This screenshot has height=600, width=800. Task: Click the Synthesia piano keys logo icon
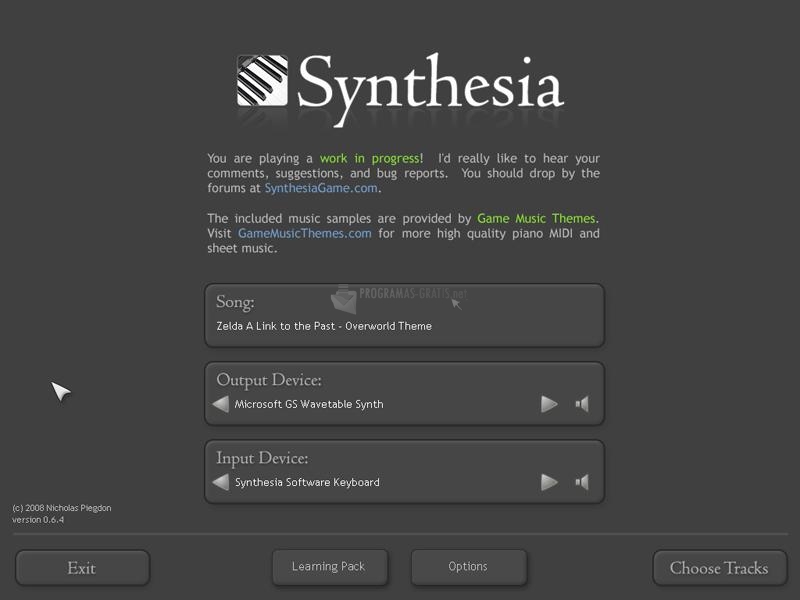[262, 80]
